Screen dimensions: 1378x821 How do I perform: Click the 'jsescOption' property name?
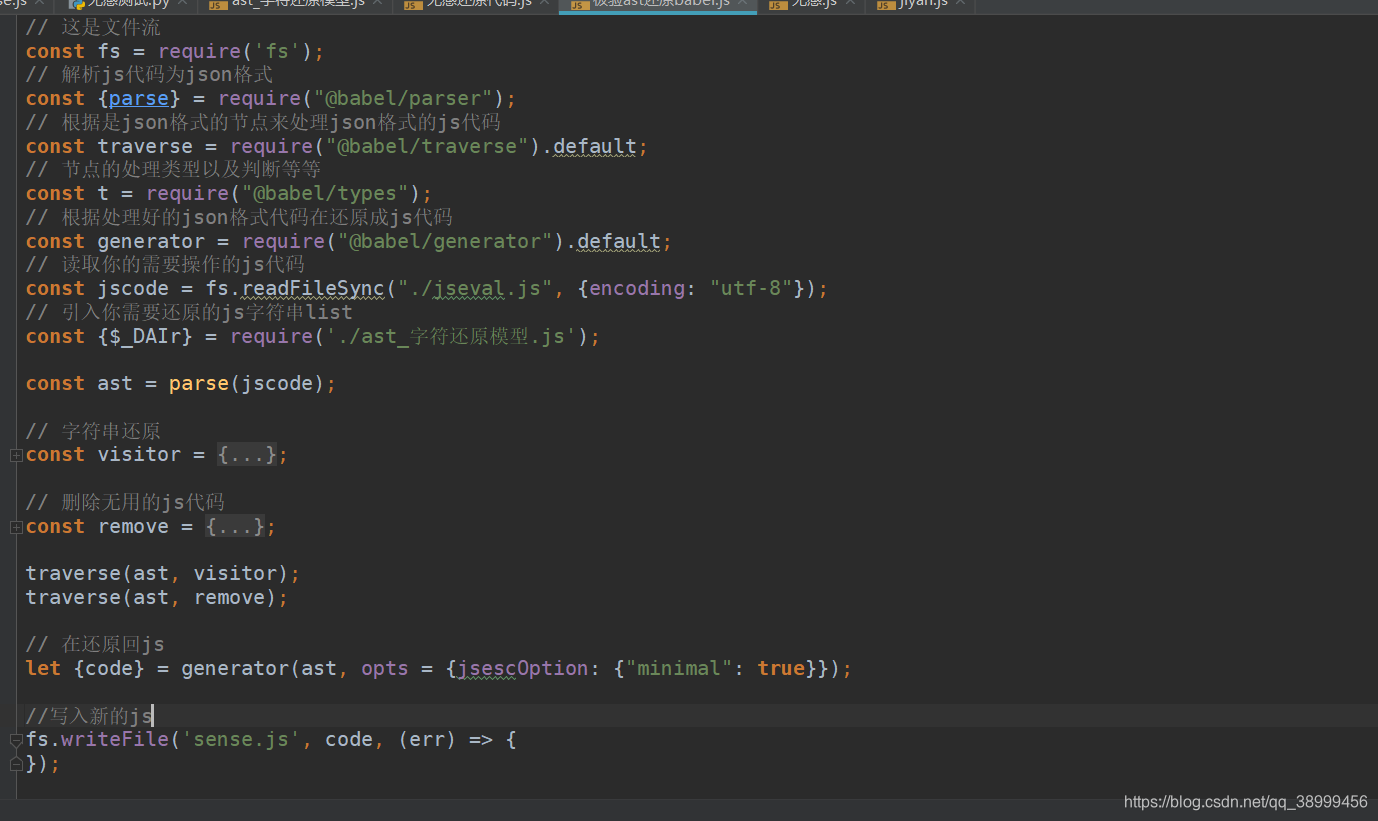coord(523,668)
